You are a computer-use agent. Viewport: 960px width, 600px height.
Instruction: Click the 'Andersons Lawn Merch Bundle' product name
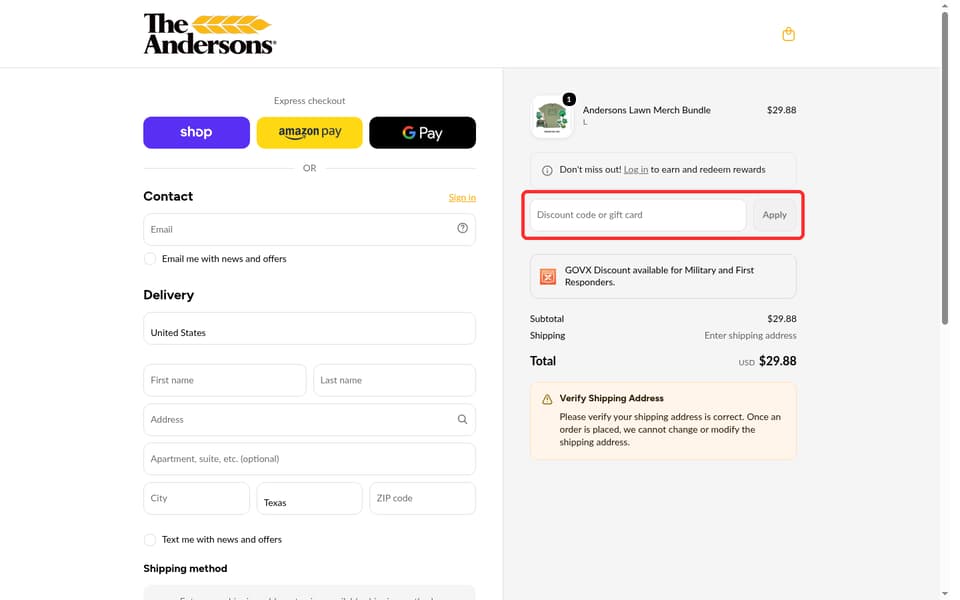(x=647, y=110)
